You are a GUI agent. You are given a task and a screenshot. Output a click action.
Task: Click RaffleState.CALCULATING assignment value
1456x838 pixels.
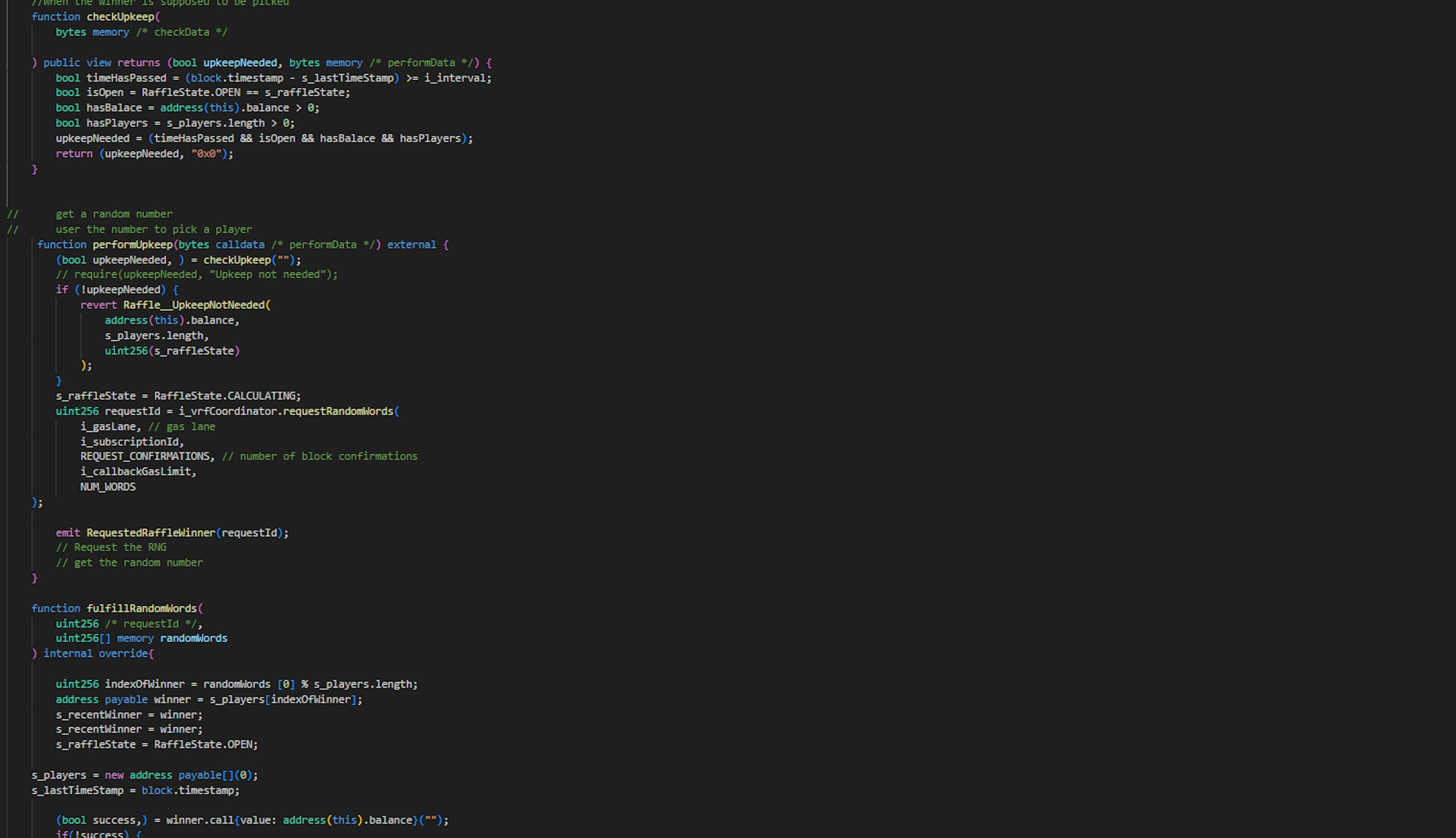coord(227,396)
